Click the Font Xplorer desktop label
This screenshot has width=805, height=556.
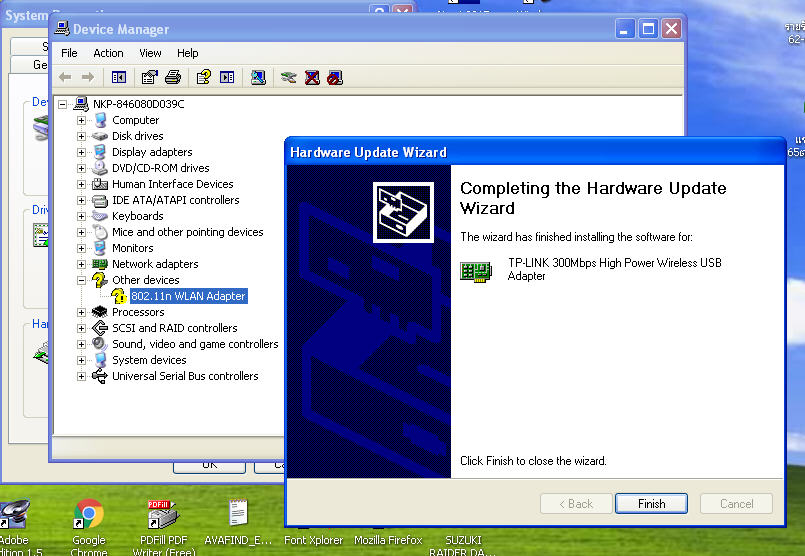point(314,540)
